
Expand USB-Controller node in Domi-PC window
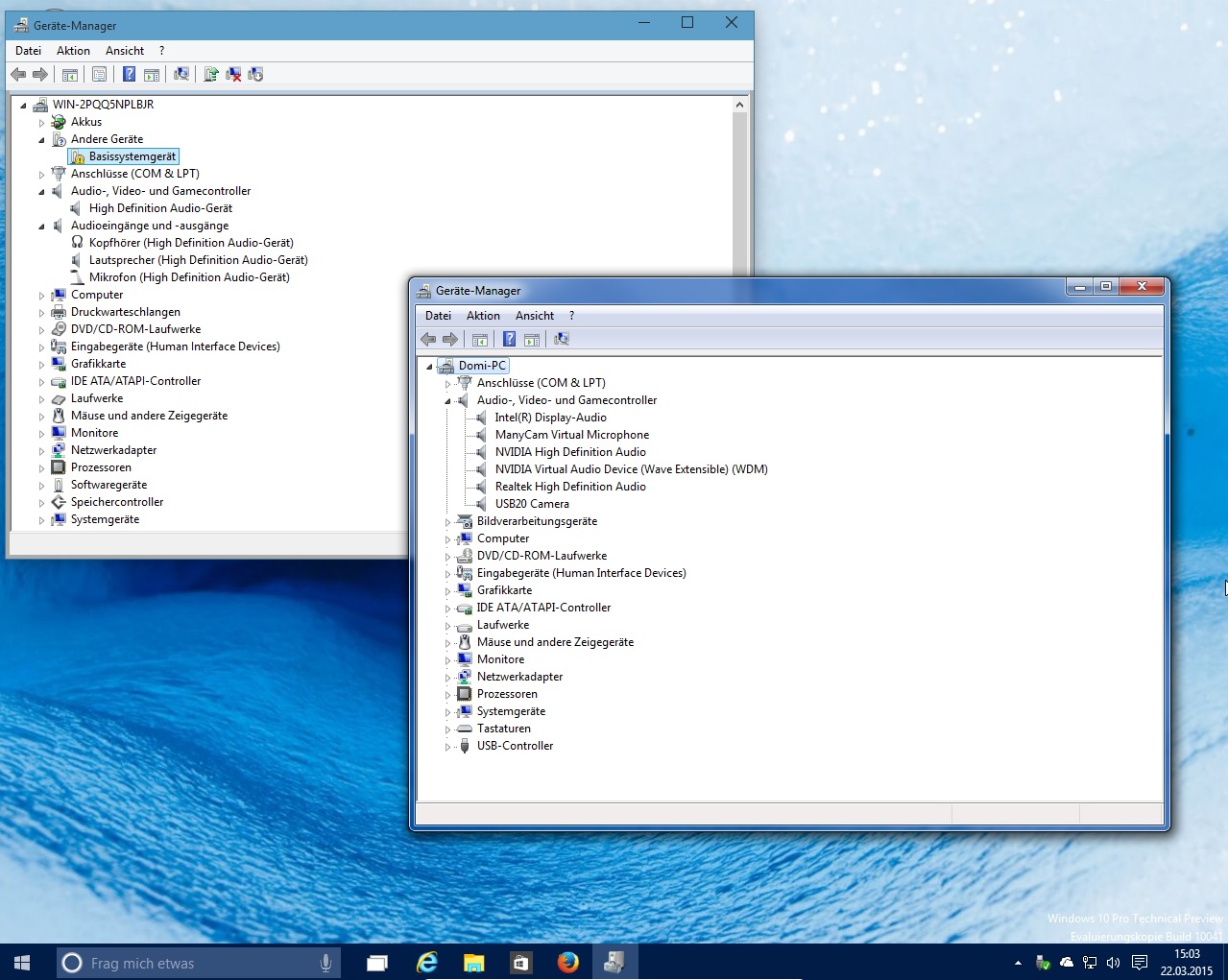click(447, 747)
